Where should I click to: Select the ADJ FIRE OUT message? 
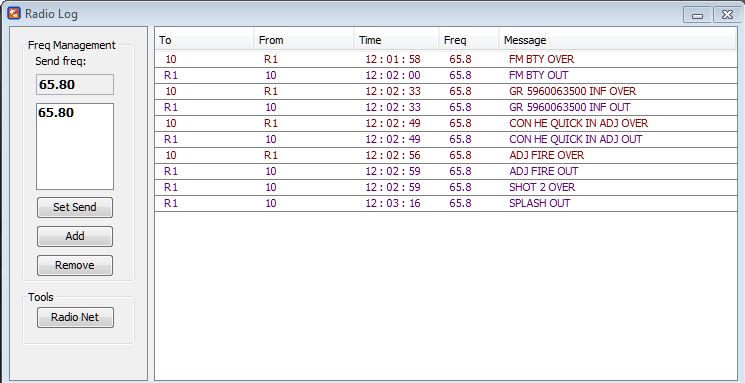(544, 171)
